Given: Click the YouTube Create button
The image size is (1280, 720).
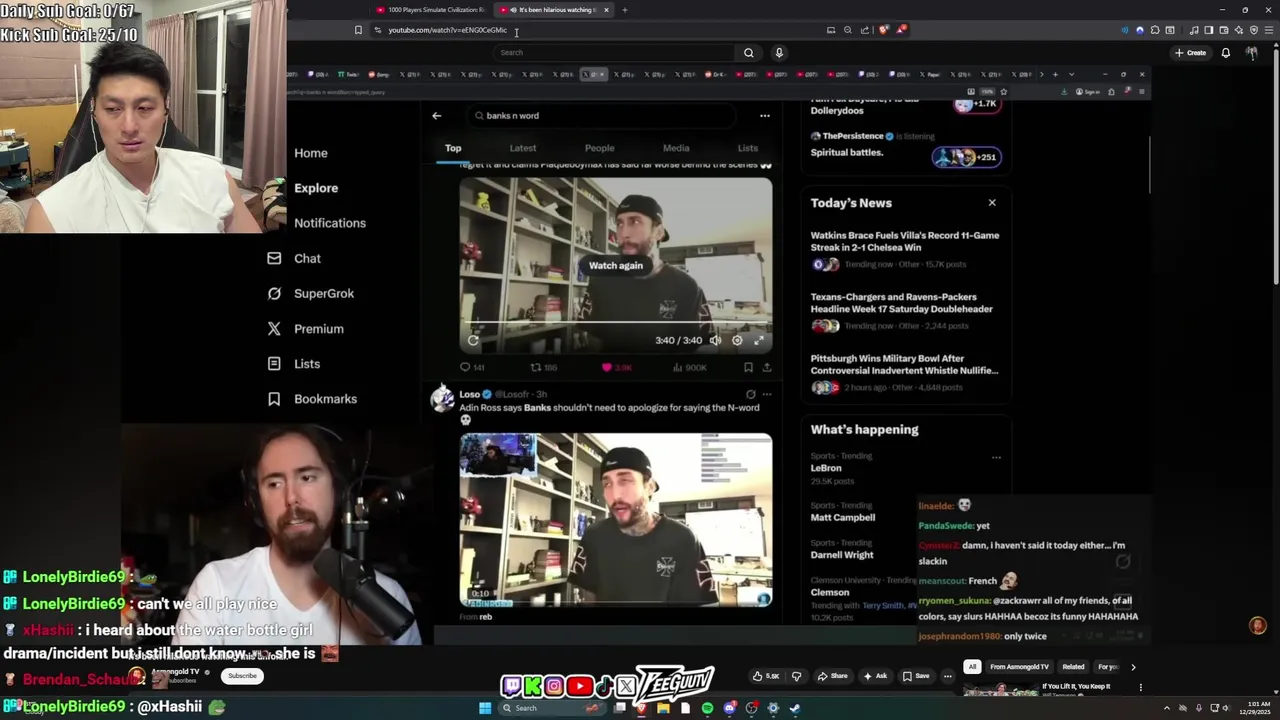Looking at the screenshot, I should [x=1190, y=52].
